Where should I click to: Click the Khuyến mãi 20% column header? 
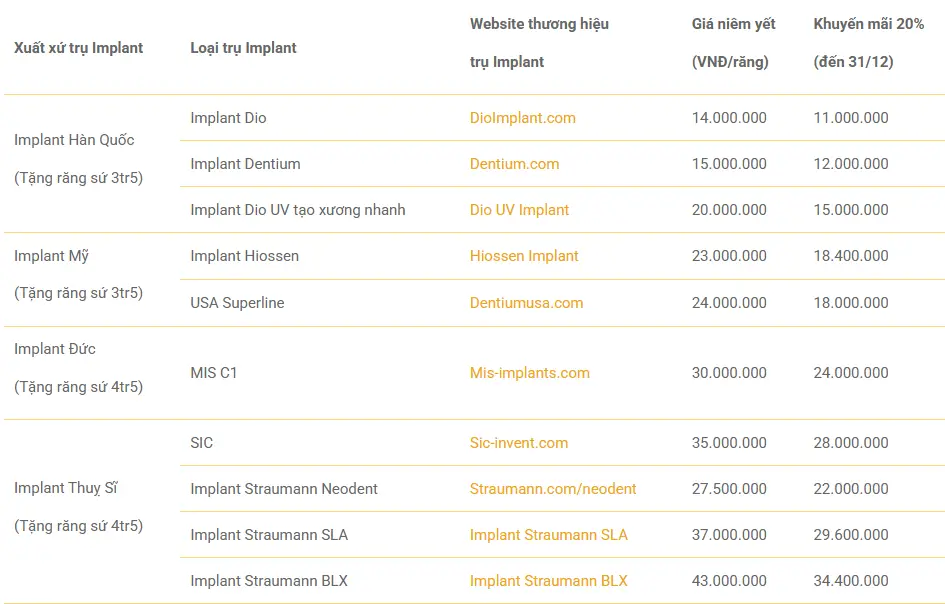868,24
